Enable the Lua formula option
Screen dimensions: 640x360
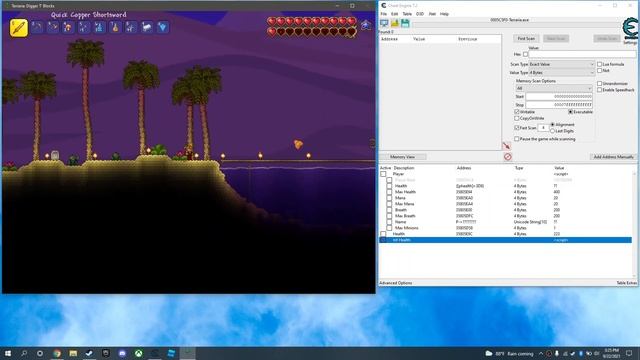[600, 64]
